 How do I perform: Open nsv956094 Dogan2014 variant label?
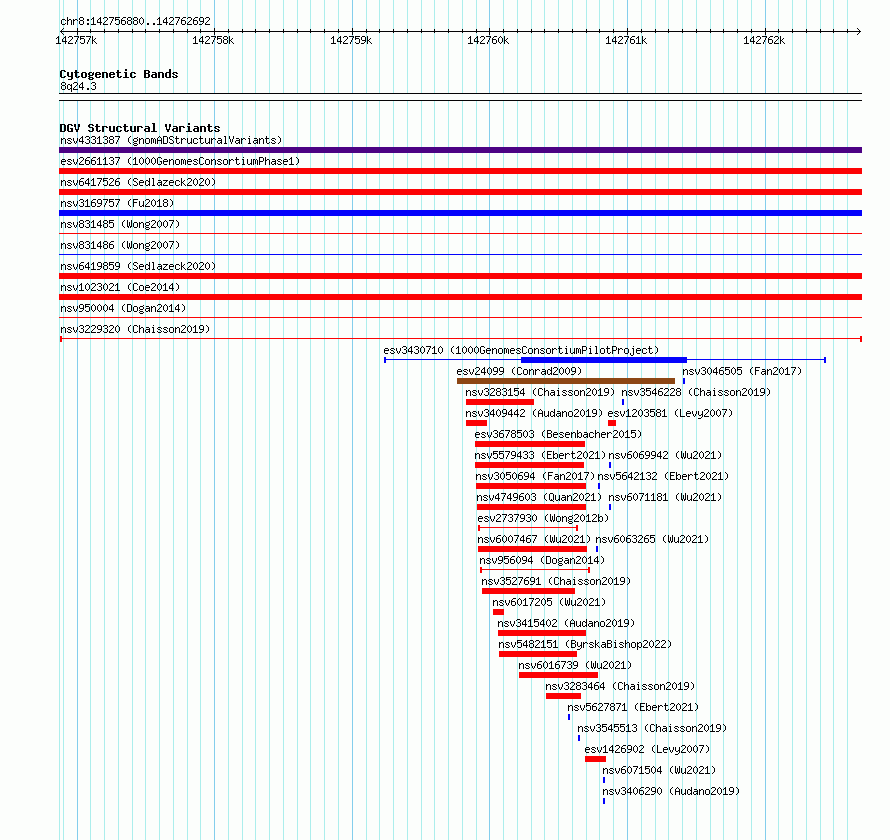(542, 560)
